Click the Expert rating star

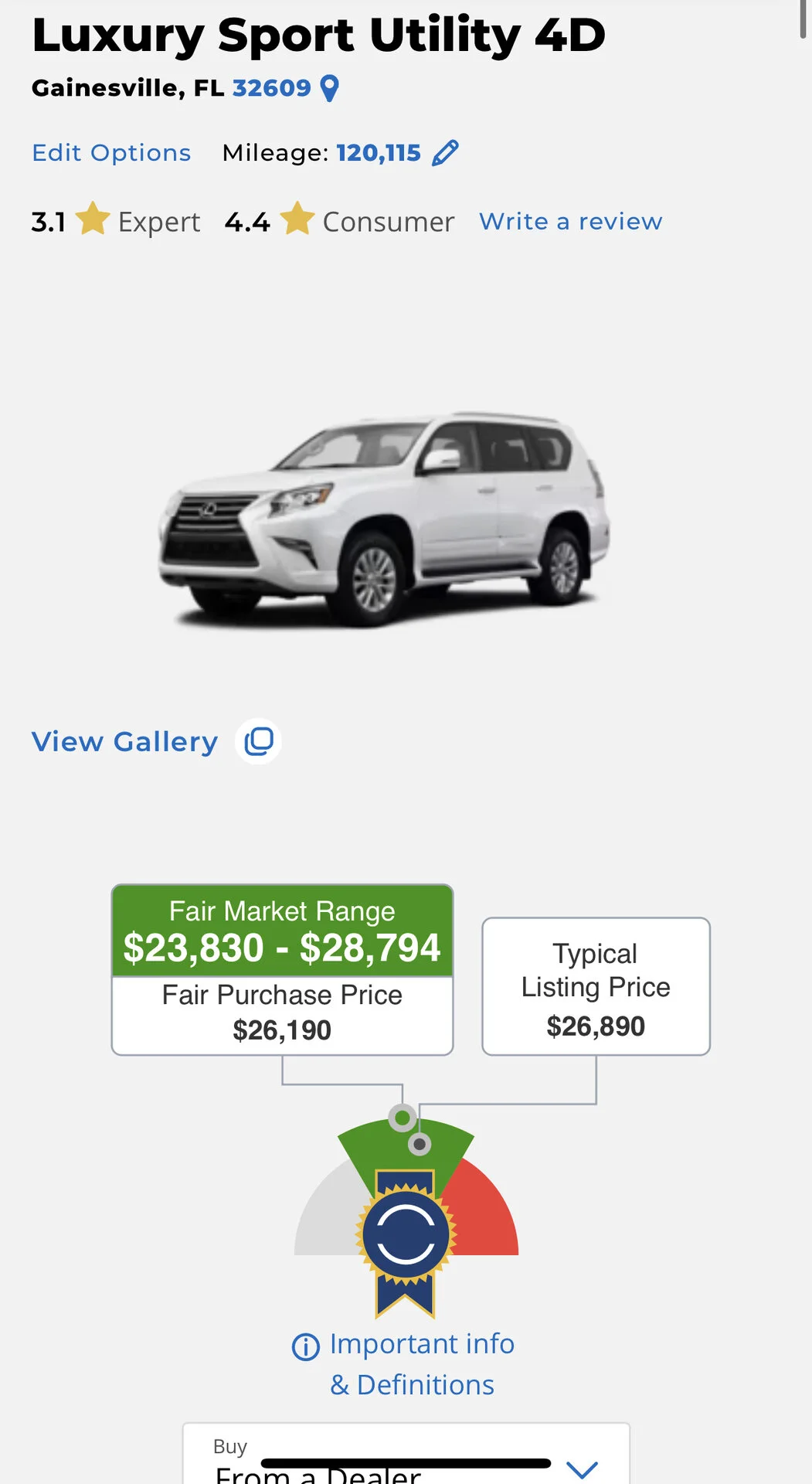tap(93, 219)
